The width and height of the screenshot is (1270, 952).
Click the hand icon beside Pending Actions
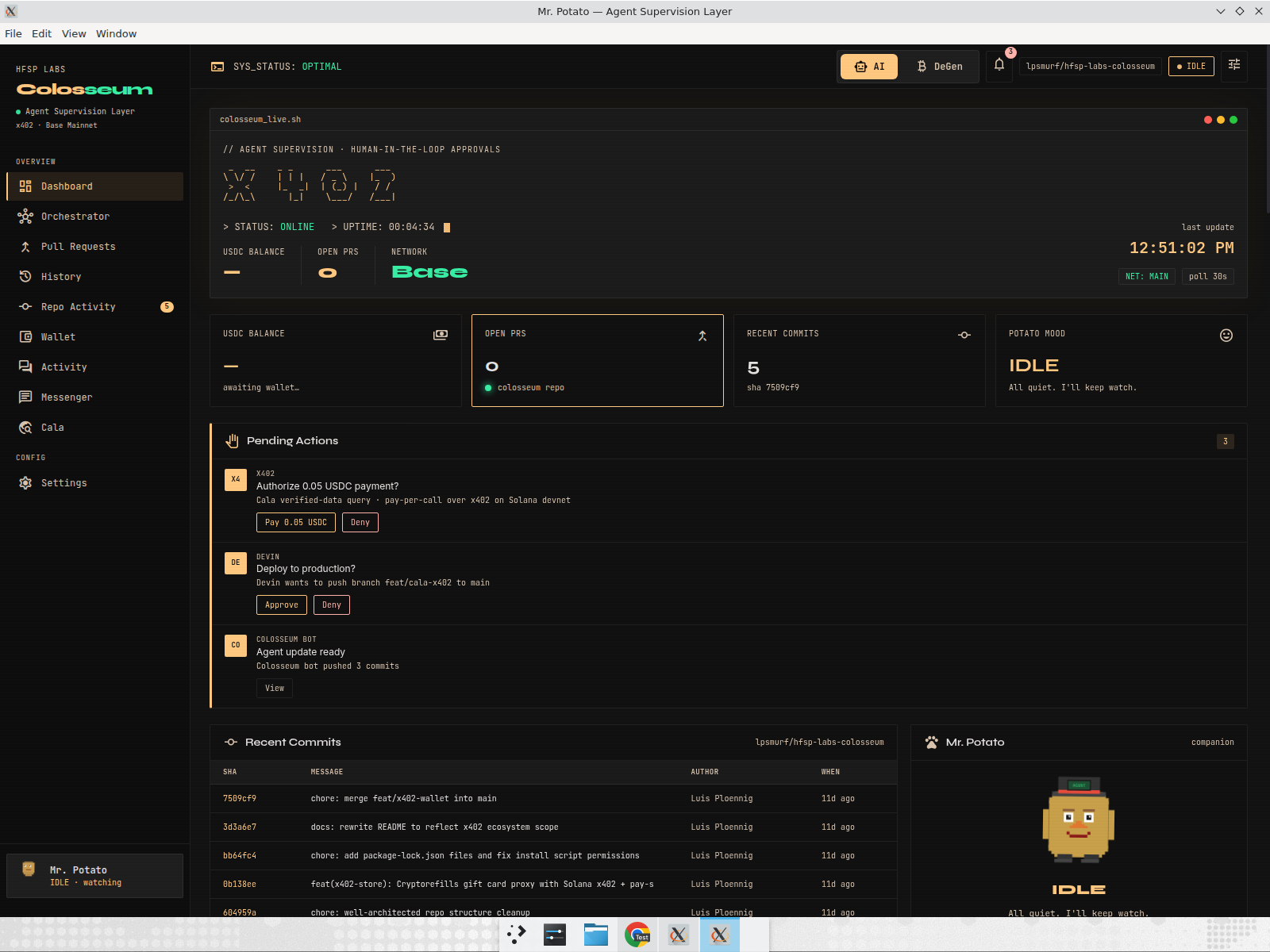[x=232, y=441]
